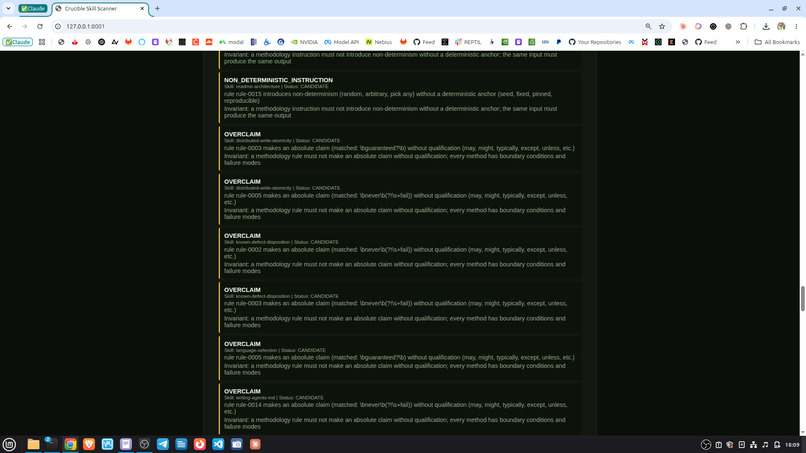Launch Visual Studio Code from the taskbar
This screenshot has height=453, width=806.
pyautogui.click(x=218, y=444)
